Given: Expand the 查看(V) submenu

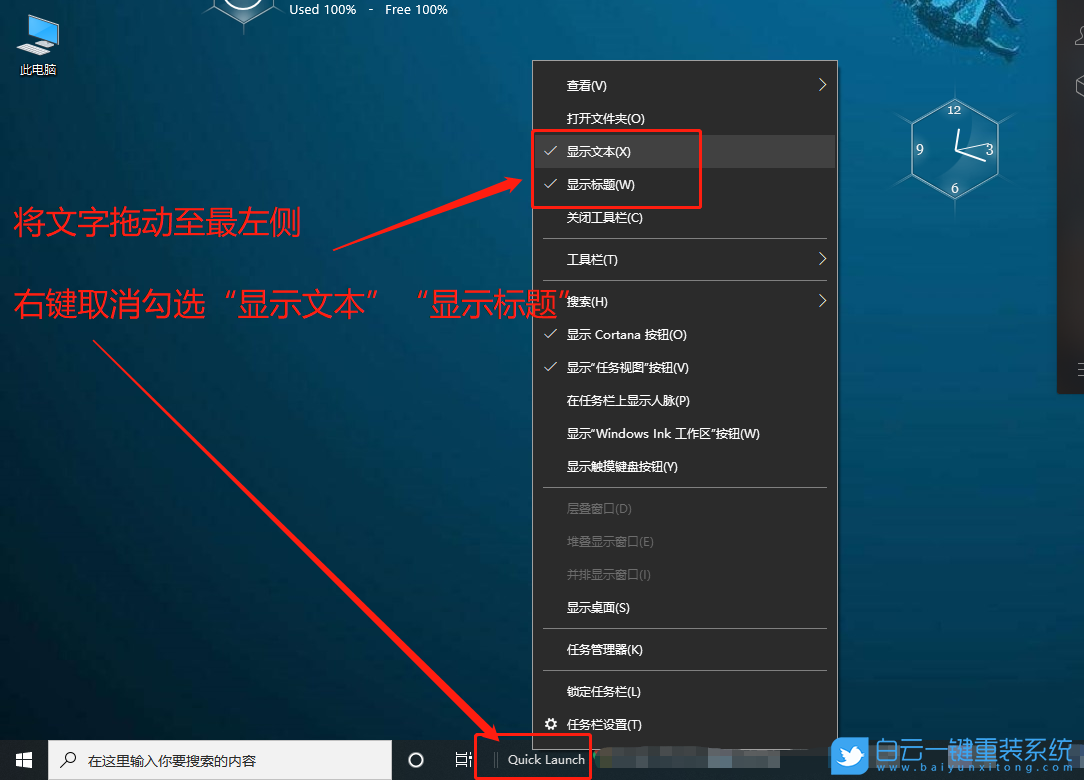Looking at the screenshot, I should click(586, 85).
